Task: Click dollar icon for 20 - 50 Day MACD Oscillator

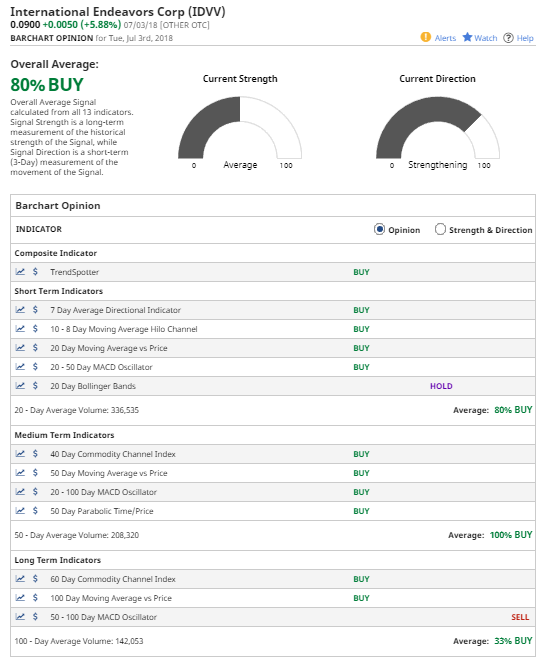Action: click(35, 367)
